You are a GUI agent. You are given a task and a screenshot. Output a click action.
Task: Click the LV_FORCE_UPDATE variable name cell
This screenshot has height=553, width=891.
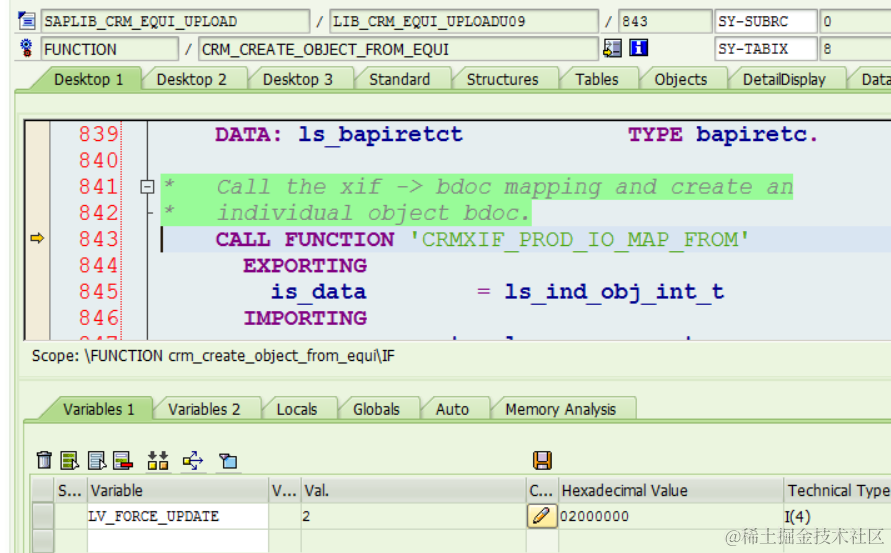pyautogui.click(x=177, y=516)
